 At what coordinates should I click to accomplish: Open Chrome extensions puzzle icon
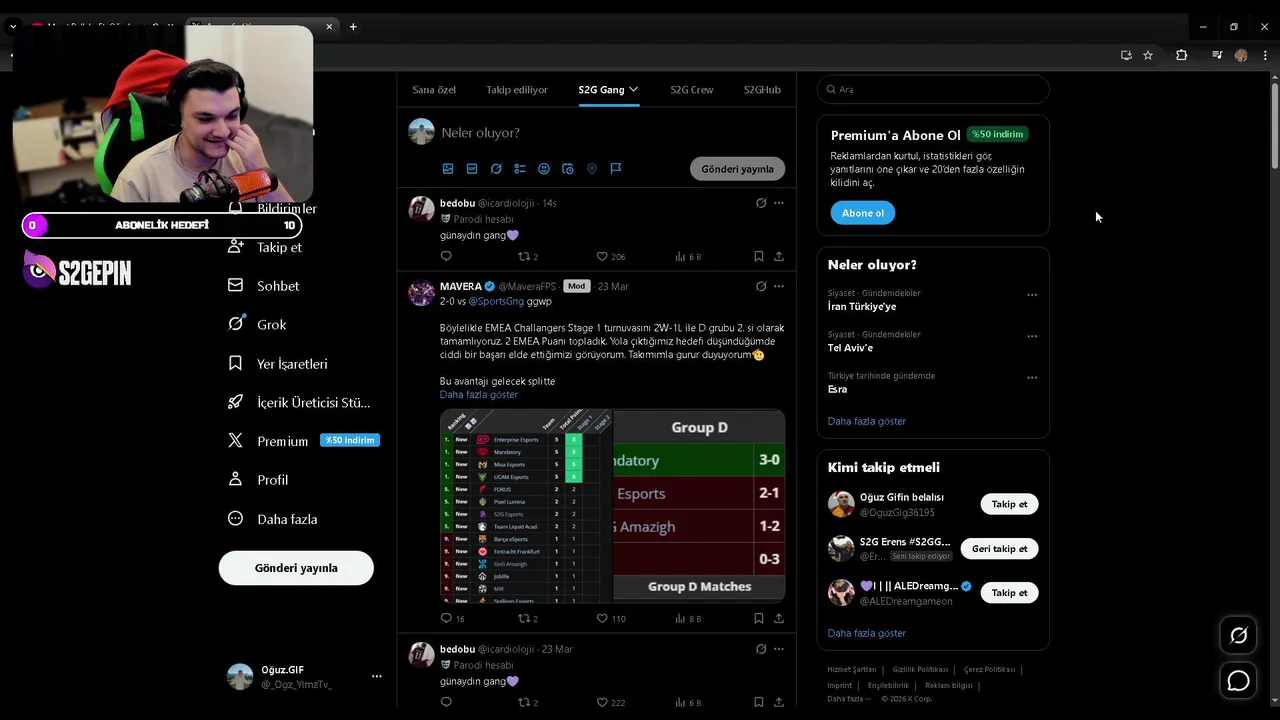tap(1181, 55)
